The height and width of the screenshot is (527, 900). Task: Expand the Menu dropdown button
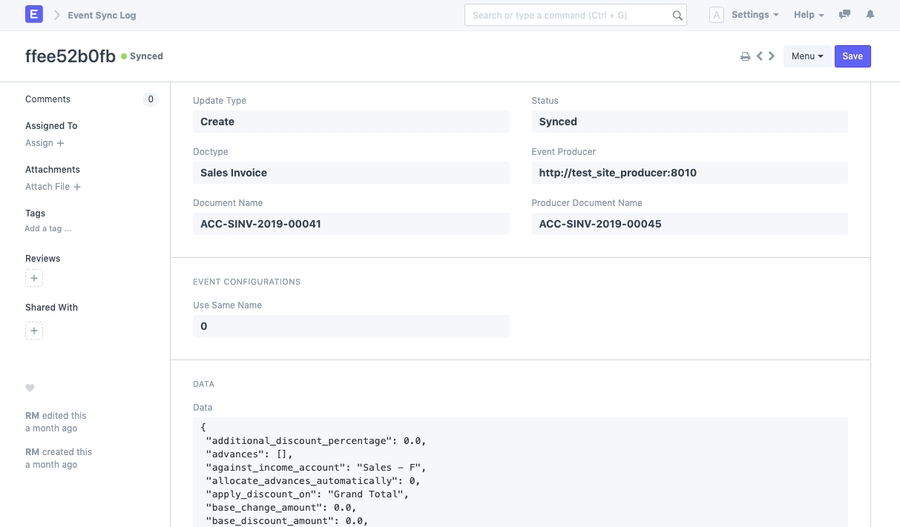point(807,57)
